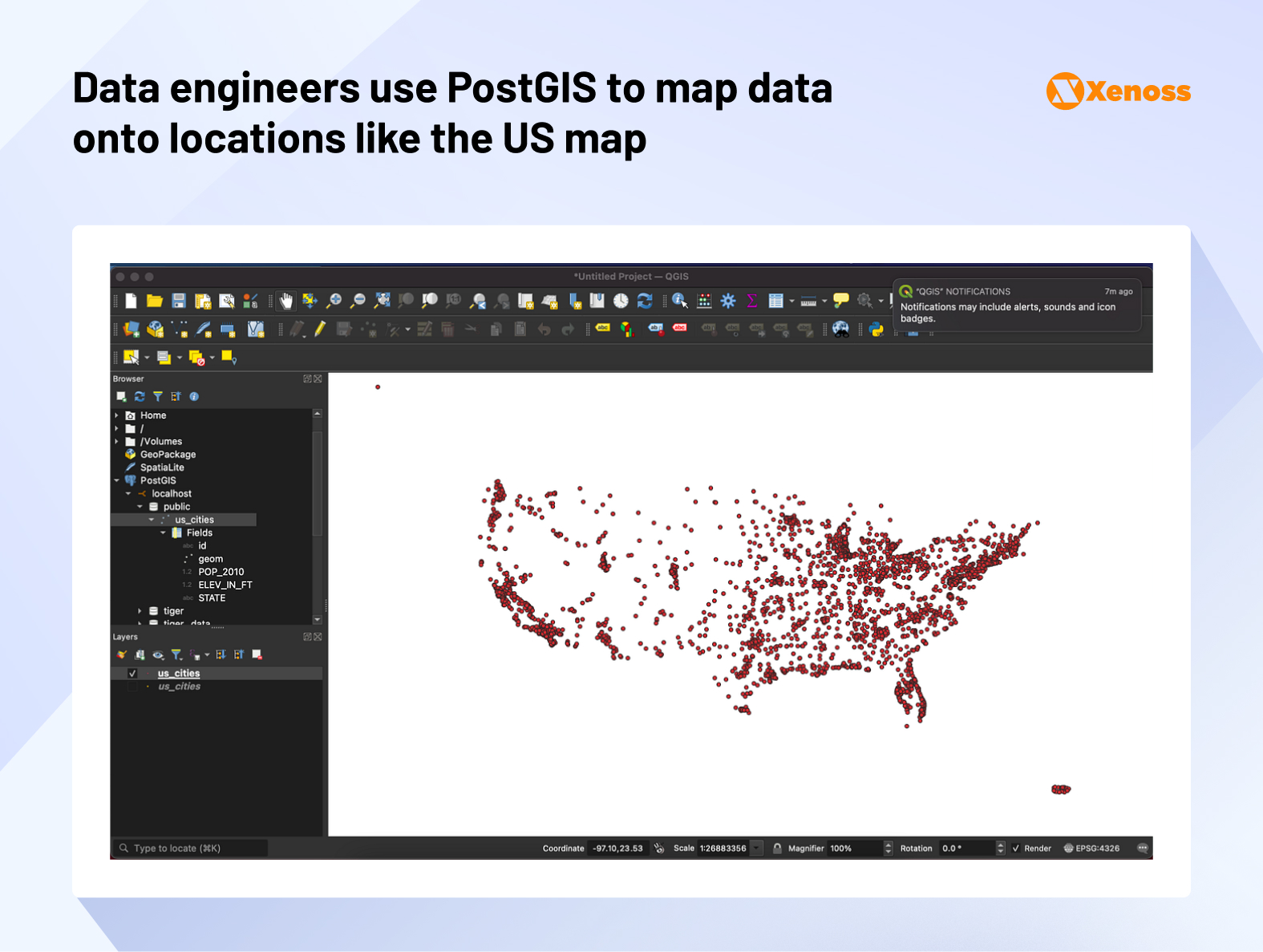Open the attribute table icon
The width and height of the screenshot is (1263, 952).
pos(775,301)
